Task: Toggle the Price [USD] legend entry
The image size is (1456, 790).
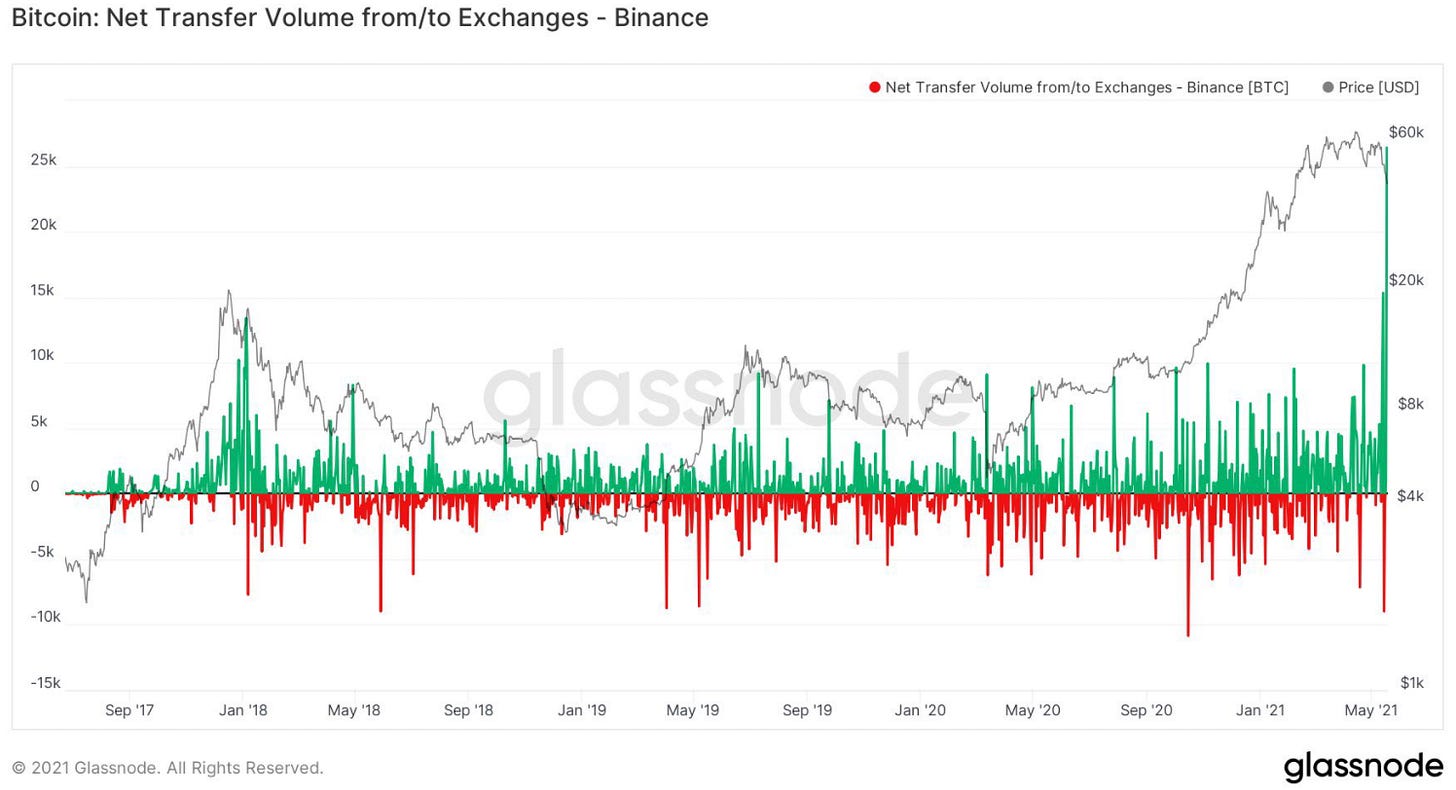Action: (x=1370, y=87)
